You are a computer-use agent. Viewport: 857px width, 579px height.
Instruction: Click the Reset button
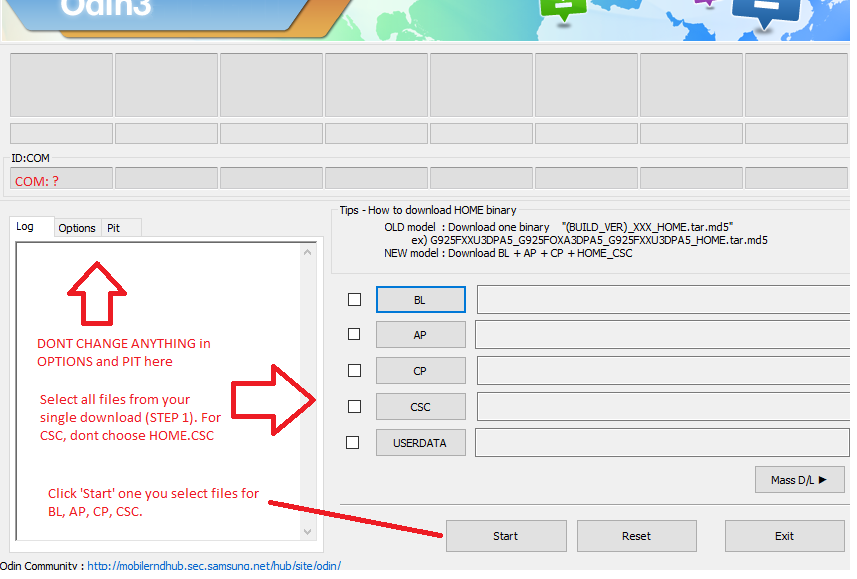[x=636, y=536]
